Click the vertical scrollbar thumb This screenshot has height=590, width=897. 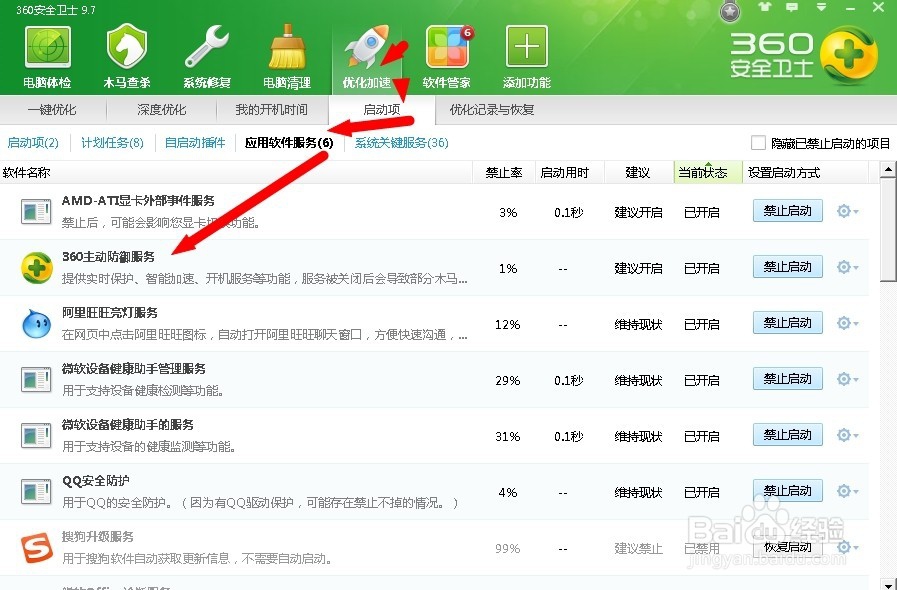tap(888, 229)
